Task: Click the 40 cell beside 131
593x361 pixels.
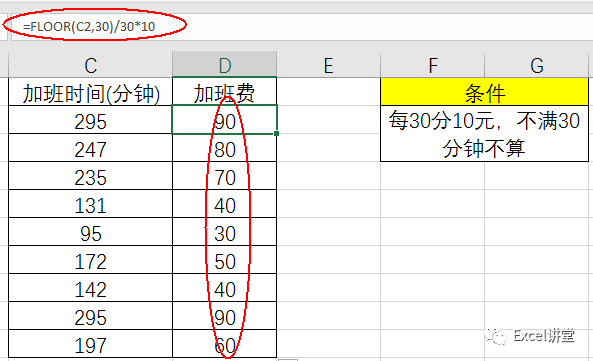Action: pyautogui.click(x=225, y=204)
